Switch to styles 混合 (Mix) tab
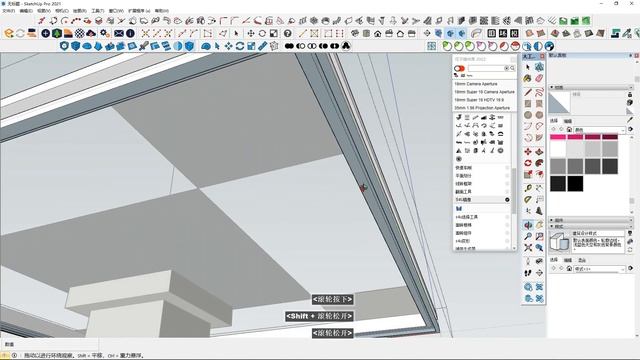Screen dimensions: 640x360 [582, 260]
